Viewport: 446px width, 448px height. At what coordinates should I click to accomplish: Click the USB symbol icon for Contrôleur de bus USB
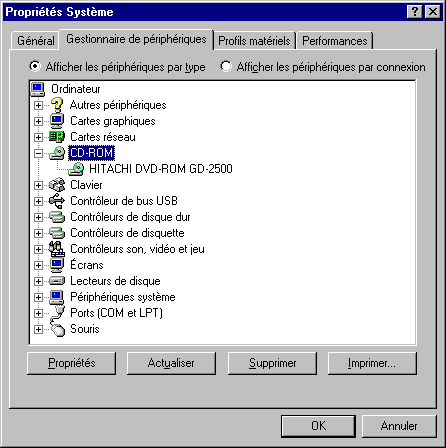coord(57,201)
